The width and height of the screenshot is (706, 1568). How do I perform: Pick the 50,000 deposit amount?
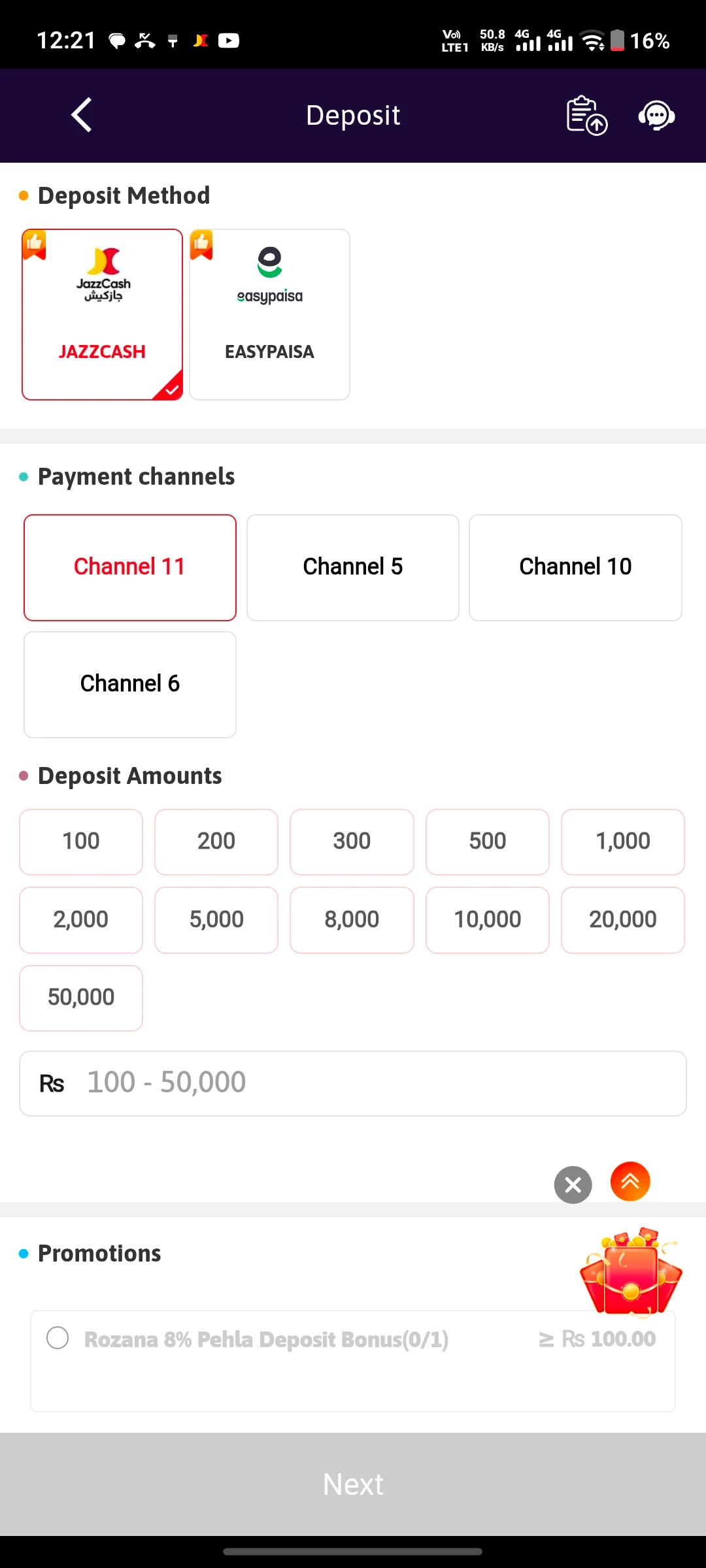click(81, 998)
